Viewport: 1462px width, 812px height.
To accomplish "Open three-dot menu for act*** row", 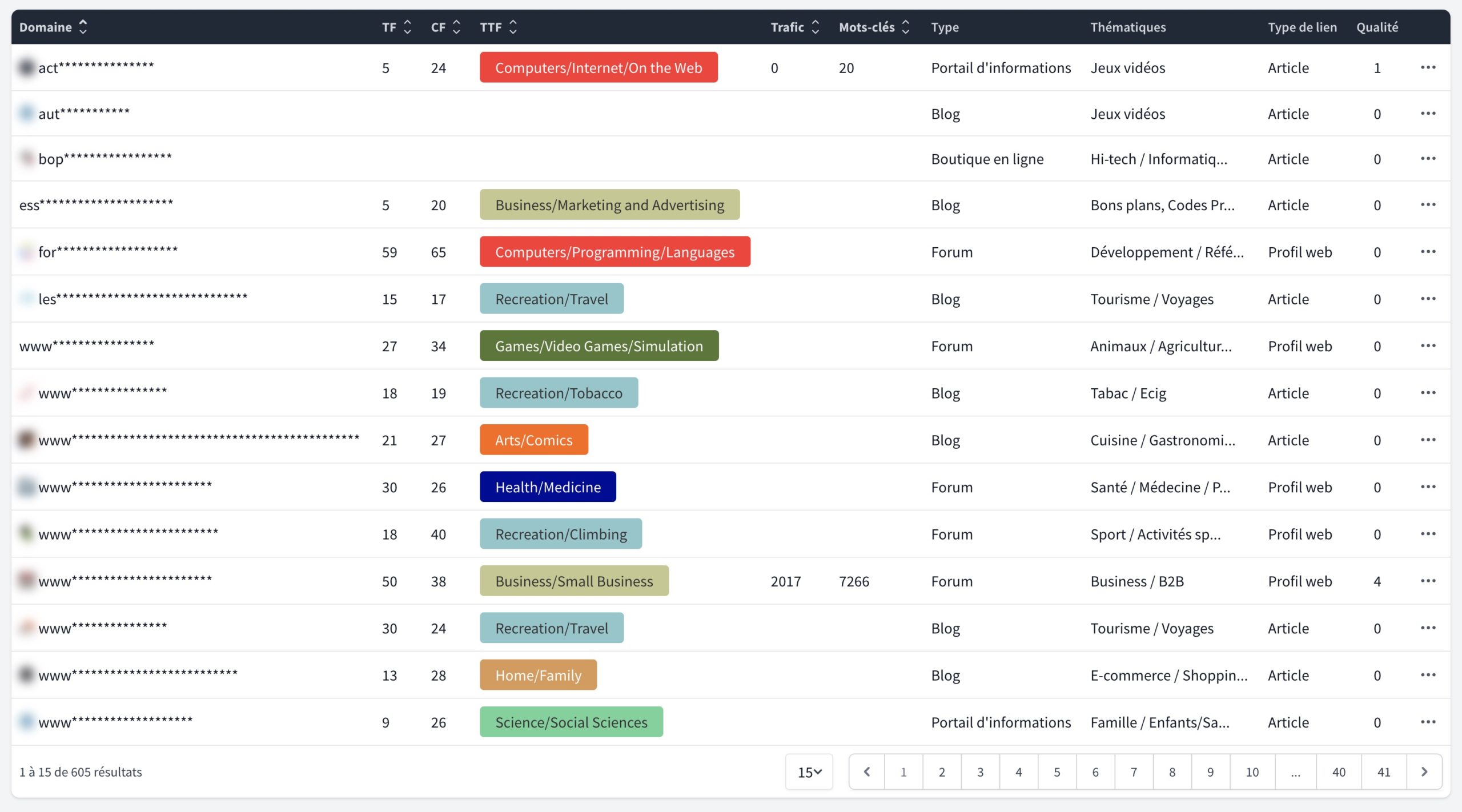I will pos(1428,67).
